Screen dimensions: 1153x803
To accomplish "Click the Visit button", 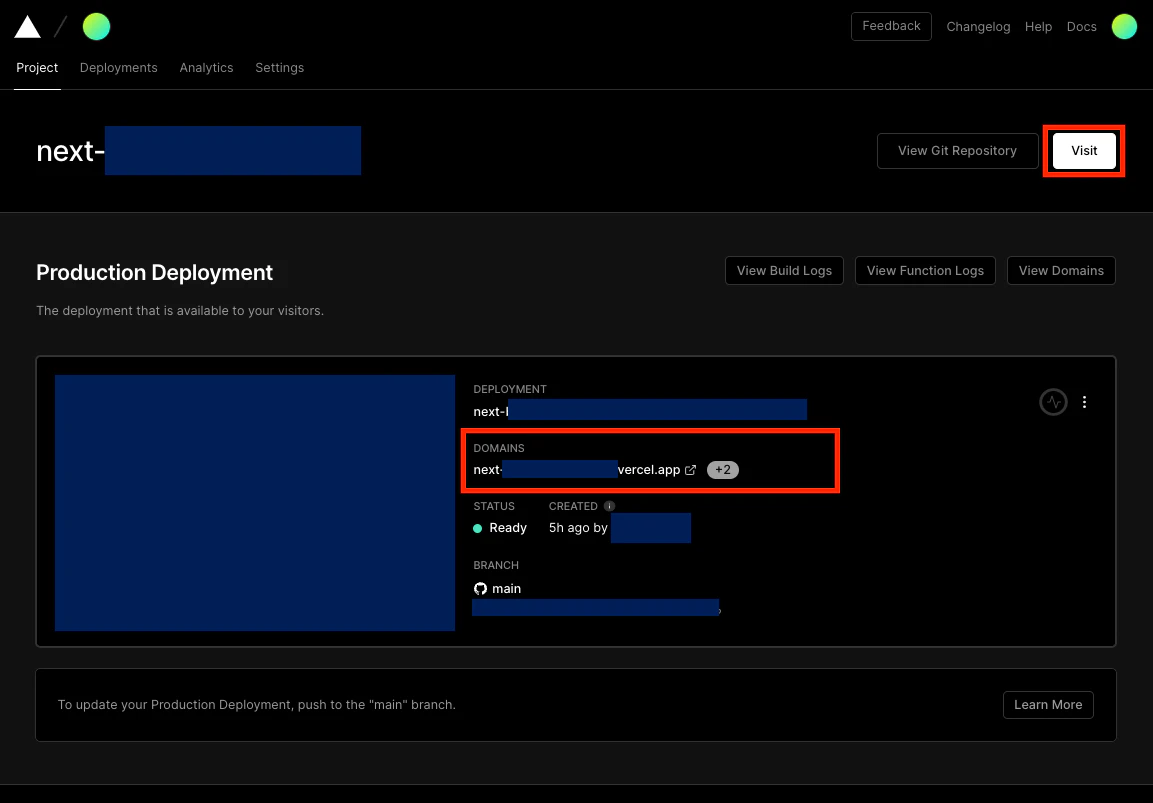I will point(1084,151).
